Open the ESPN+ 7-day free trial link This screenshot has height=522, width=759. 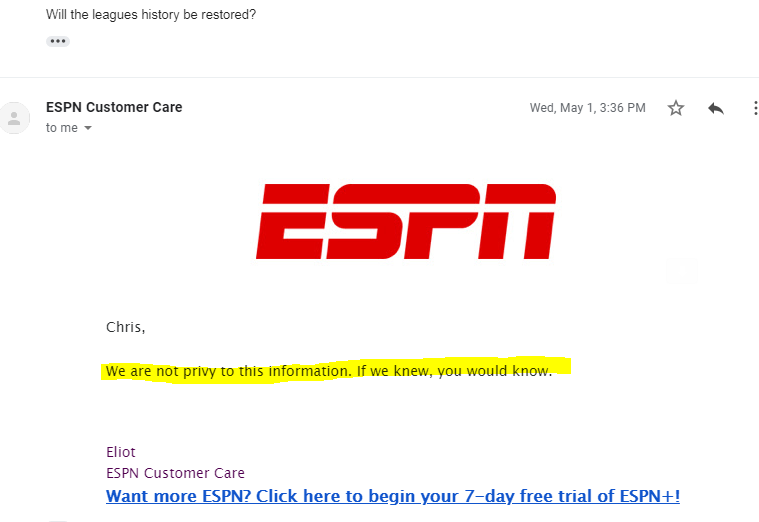click(393, 496)
